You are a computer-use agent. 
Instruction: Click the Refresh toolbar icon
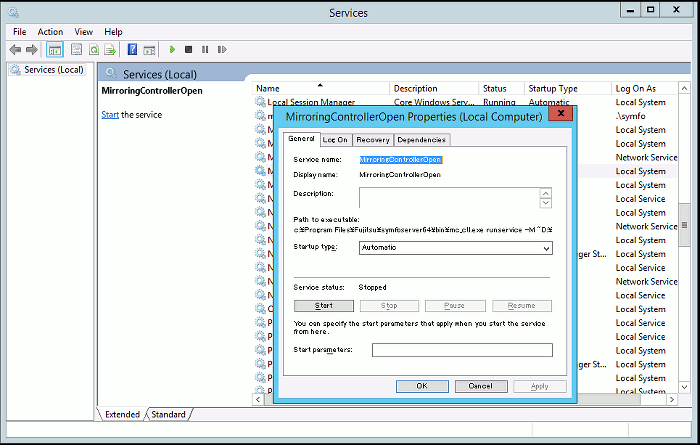click(94, 50)
